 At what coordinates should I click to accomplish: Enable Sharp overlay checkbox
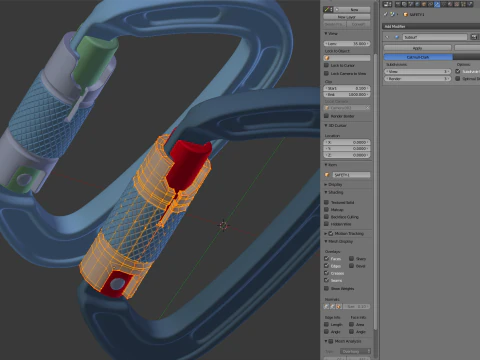[352, 258]
